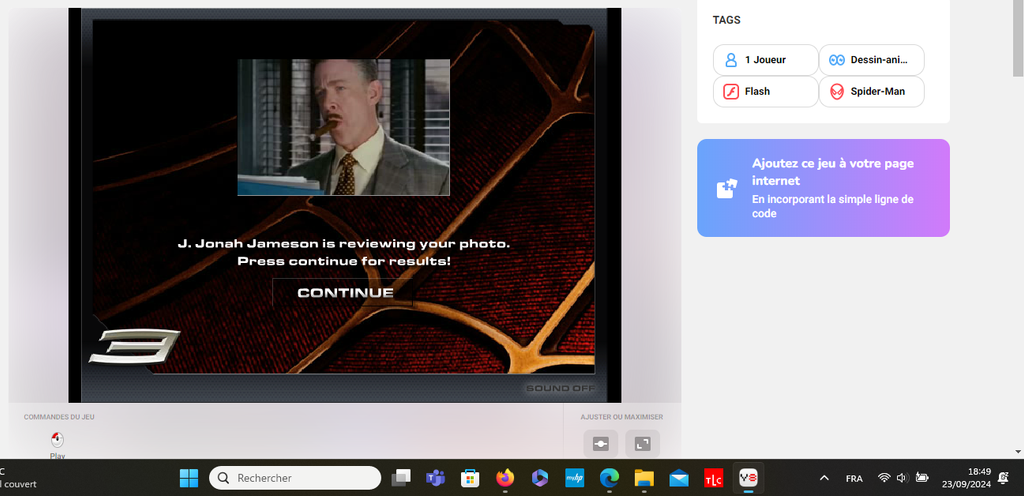Click the battery status icon
This screenshot has width=1024, height=496.
922,478
